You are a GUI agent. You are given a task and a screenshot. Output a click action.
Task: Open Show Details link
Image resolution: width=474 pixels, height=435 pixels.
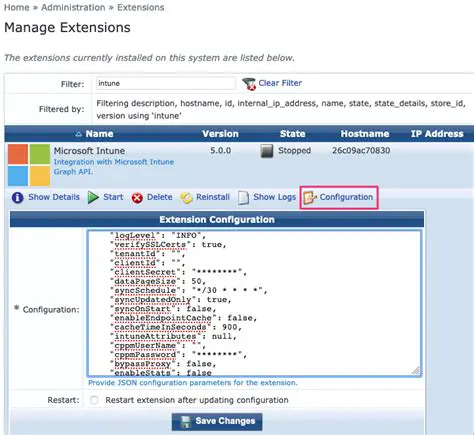click(x=54, y=197)
